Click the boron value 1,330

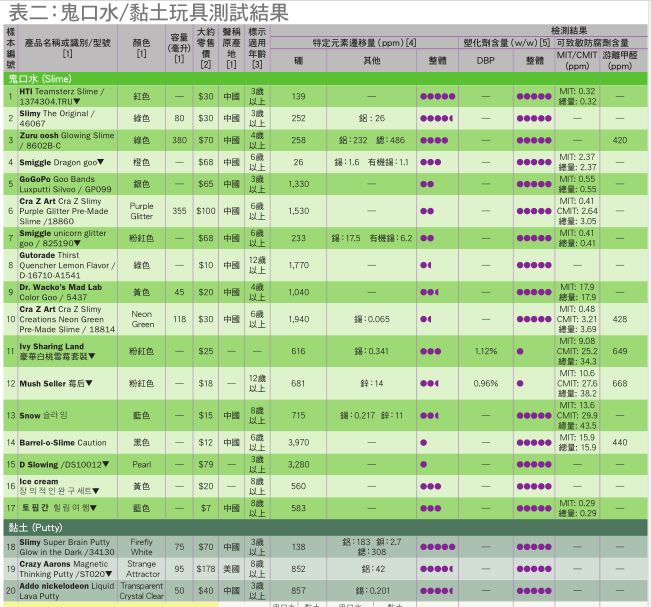pyautogui.click(x=299, y=184)
